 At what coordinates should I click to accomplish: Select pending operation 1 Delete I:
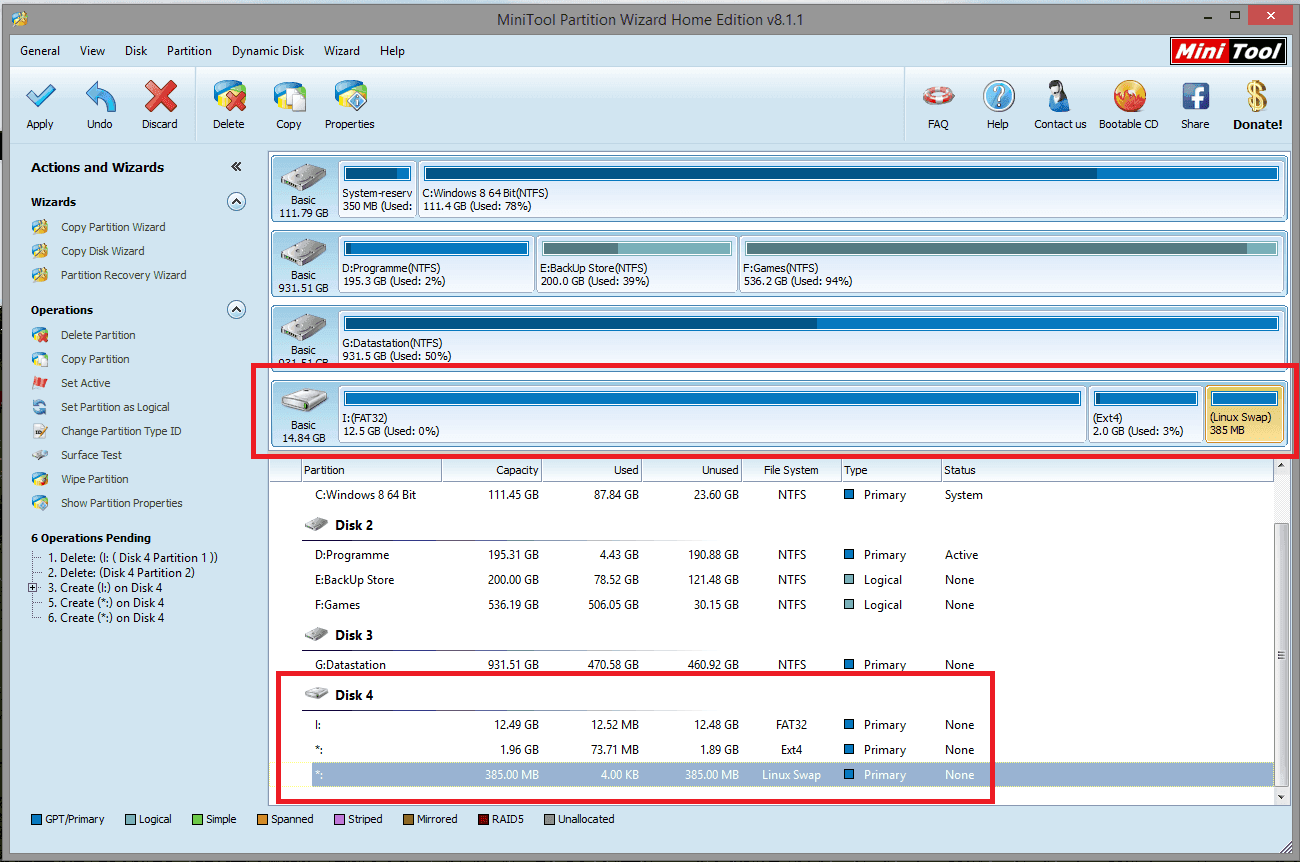coord(132,558)
